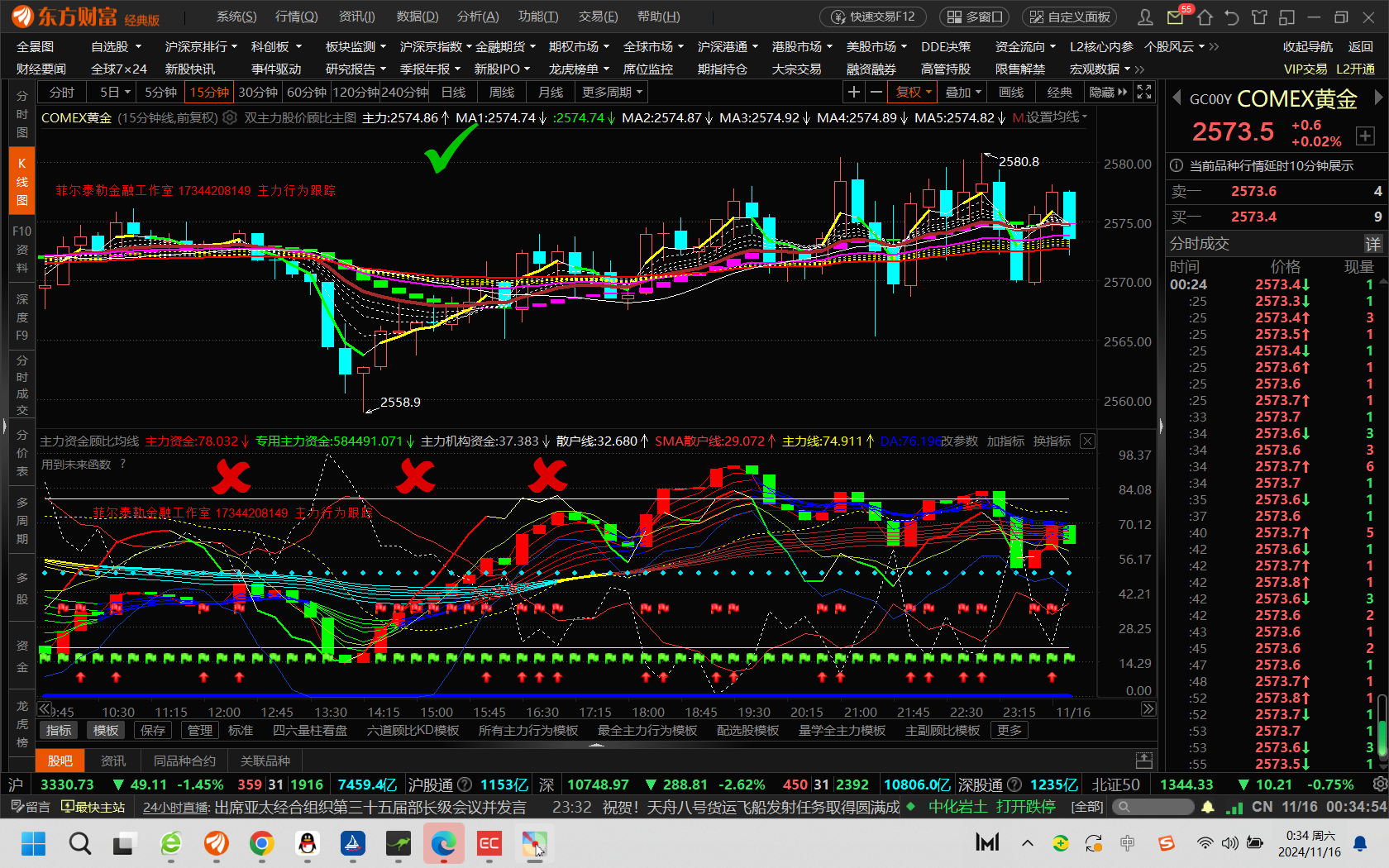The height and width of the screenshot is (868, 1389).
Task: Click the 多窗口 button
Action: pos(975,17)
